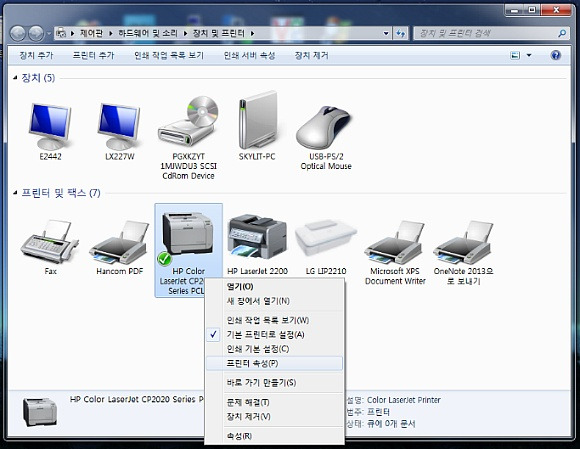Click the Forward navigation arrow
Screen dimensions: 580x449
tap(36, 34)
